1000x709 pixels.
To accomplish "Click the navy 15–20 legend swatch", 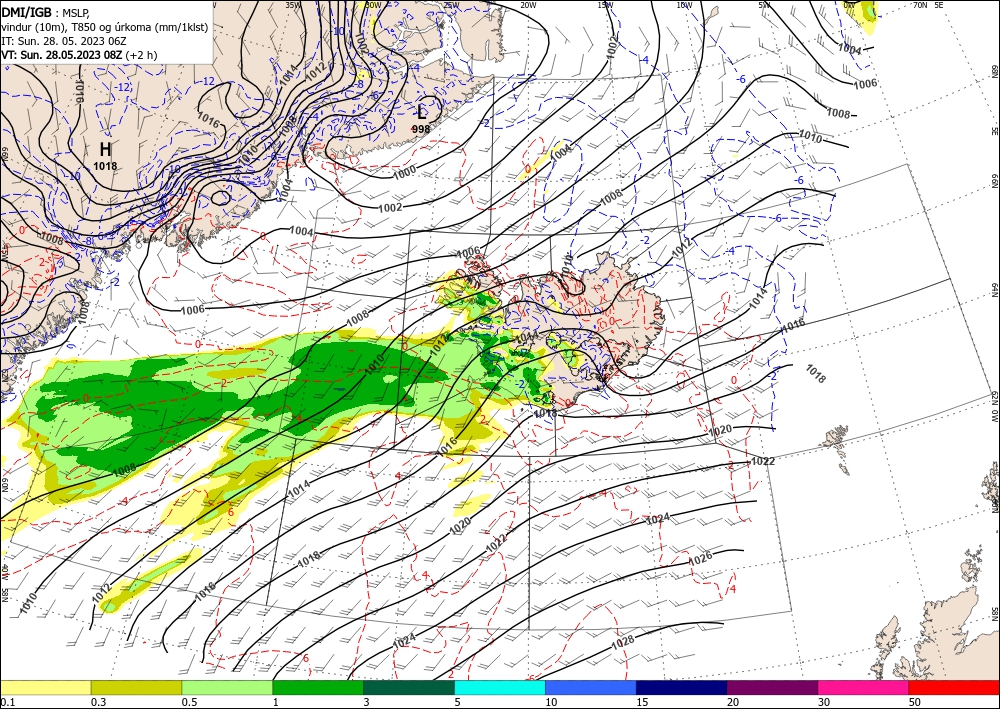I will click(x=682, y=688).
